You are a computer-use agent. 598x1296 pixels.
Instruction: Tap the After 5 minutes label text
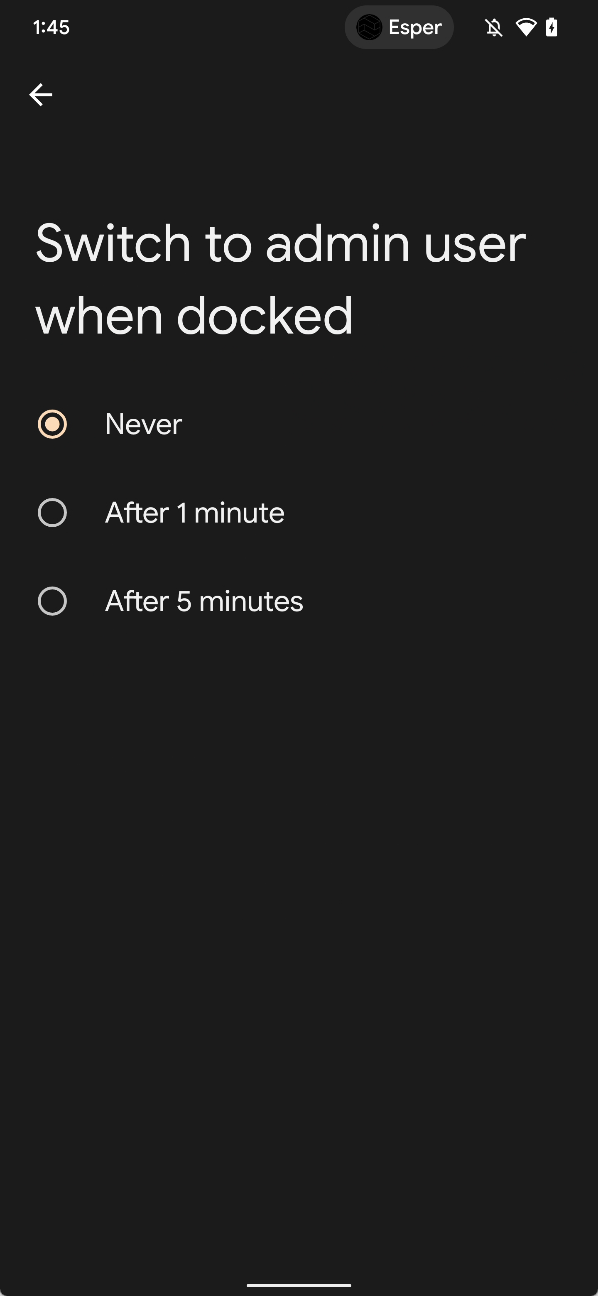[203, 601]
